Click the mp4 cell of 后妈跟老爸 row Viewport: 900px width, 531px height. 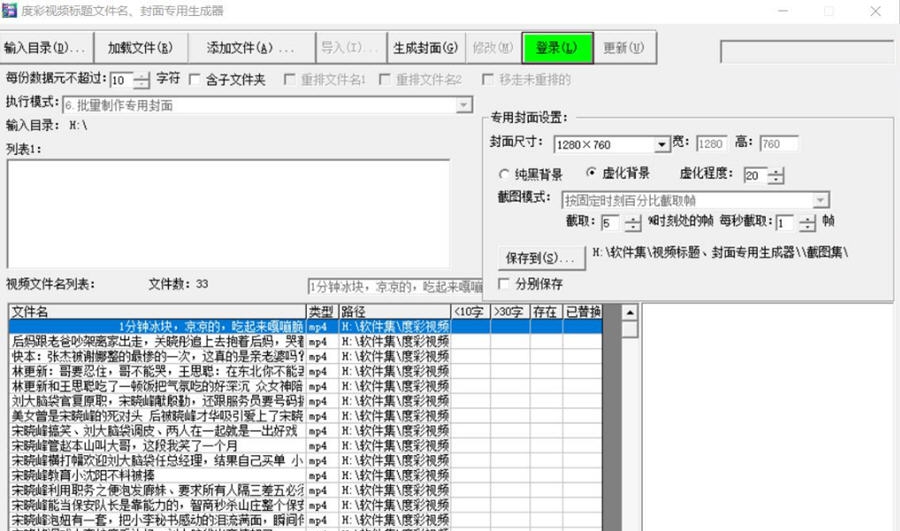(322, 342)
